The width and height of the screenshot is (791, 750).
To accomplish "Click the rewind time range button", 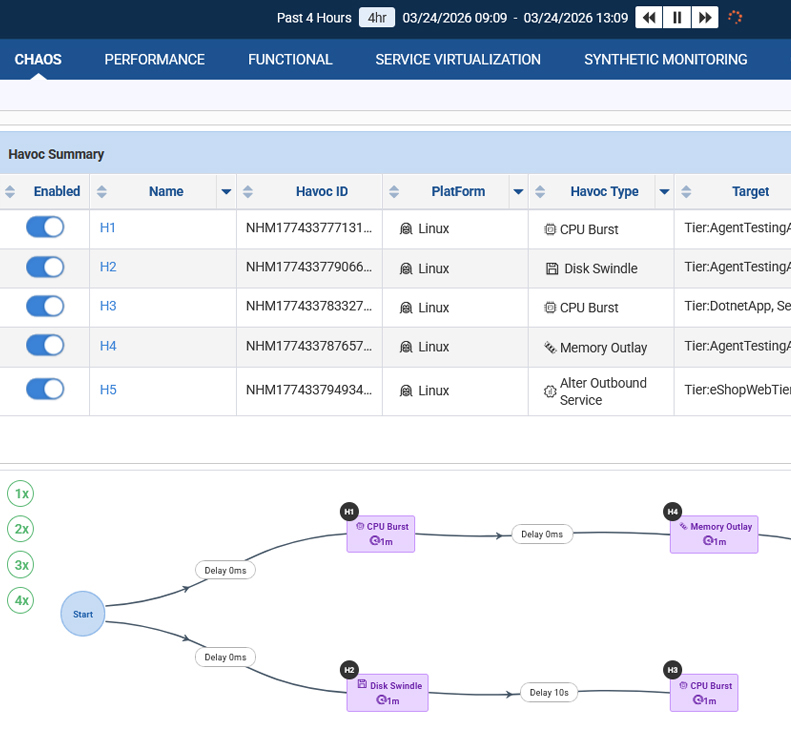I will coord(649,18).
